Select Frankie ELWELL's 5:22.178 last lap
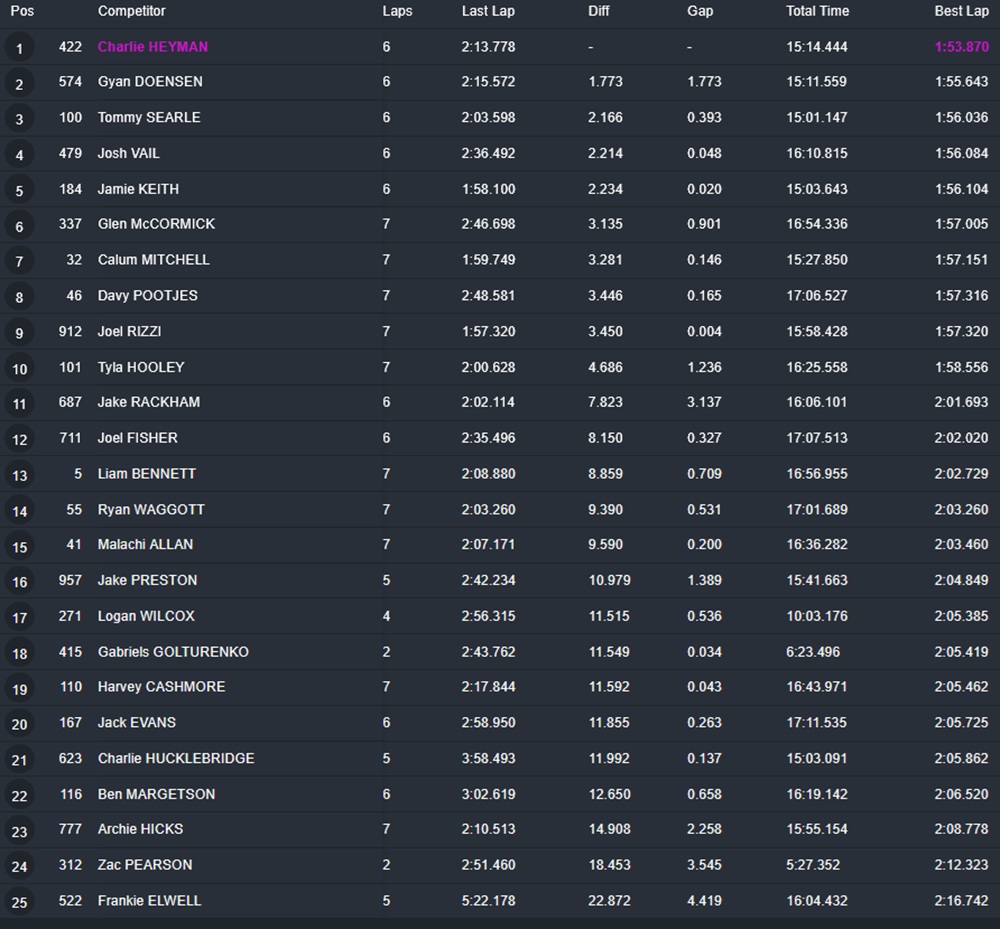Viewport: 1000px width, 929px height. [x=488, y=901]
